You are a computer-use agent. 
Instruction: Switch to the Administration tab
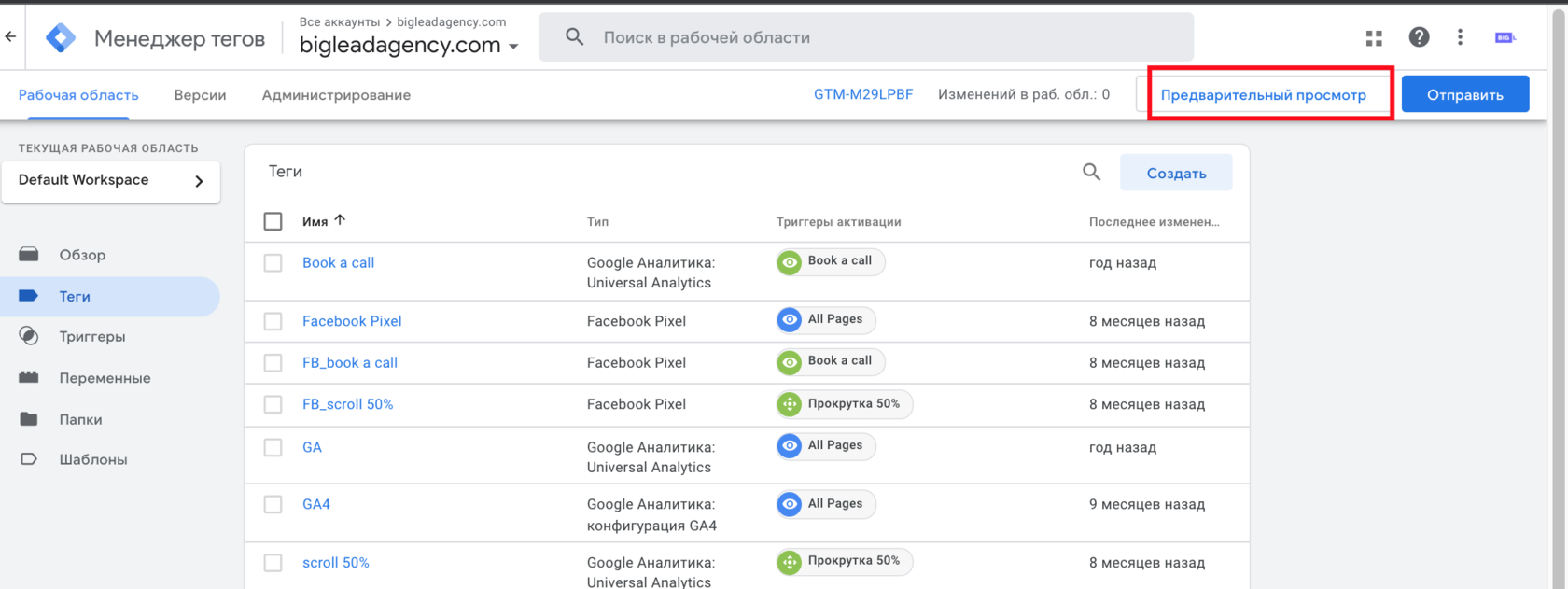(x=336, y=95)
